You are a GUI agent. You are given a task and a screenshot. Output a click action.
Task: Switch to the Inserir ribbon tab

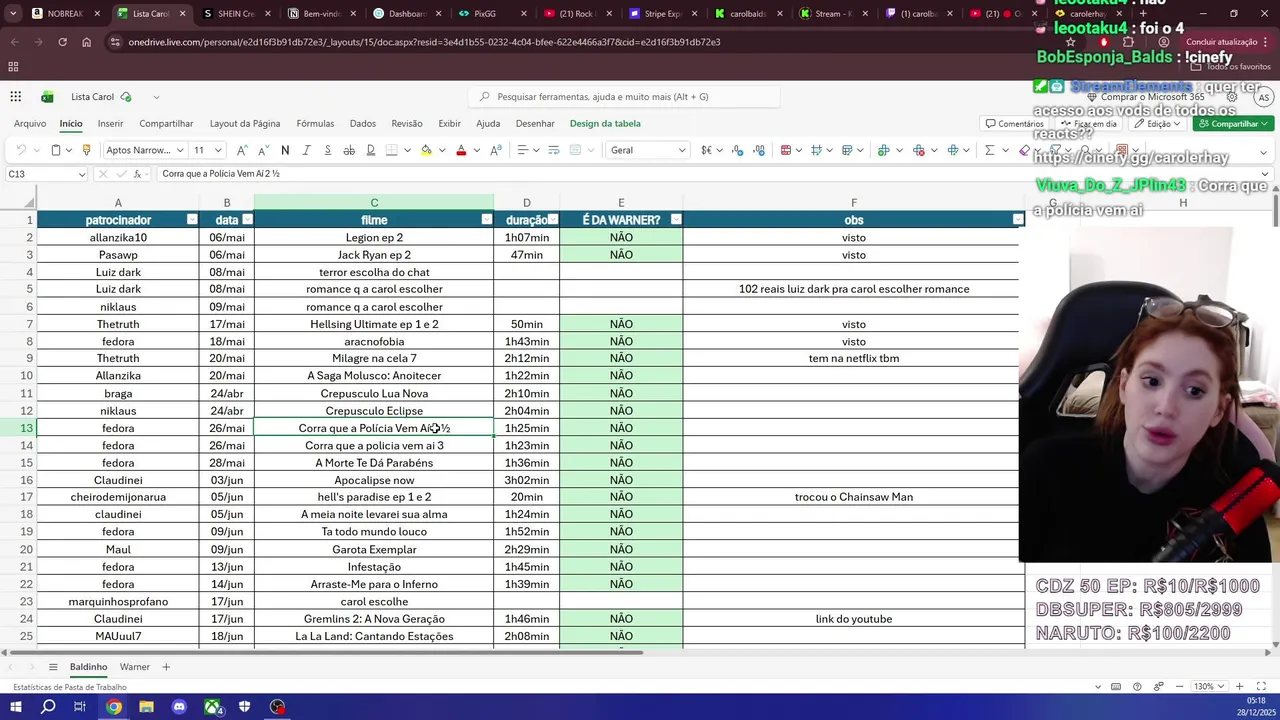click(x=110, y=123)
